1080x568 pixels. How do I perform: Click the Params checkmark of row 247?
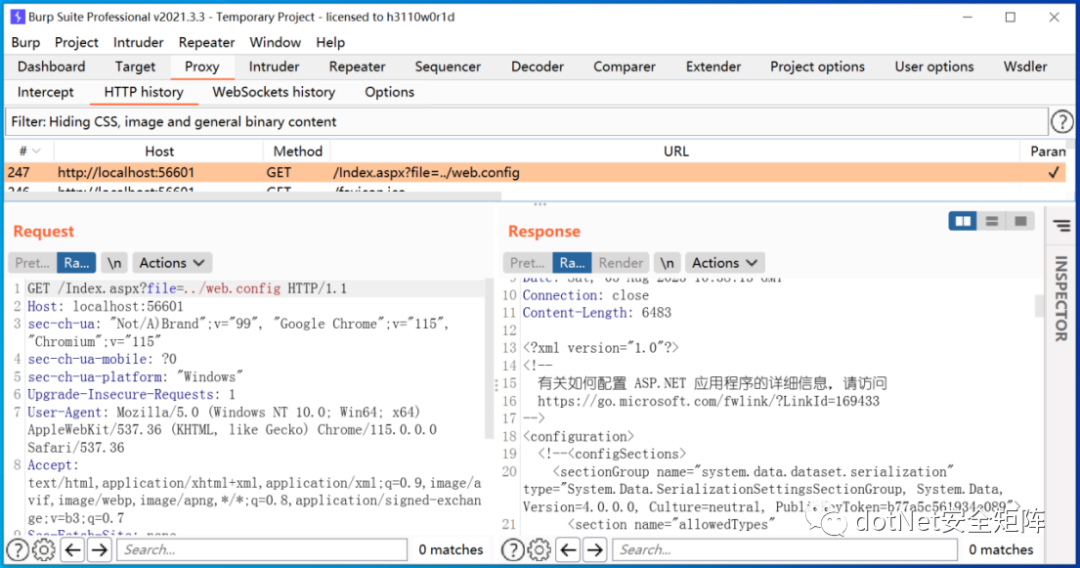(x=1053, y=173)
